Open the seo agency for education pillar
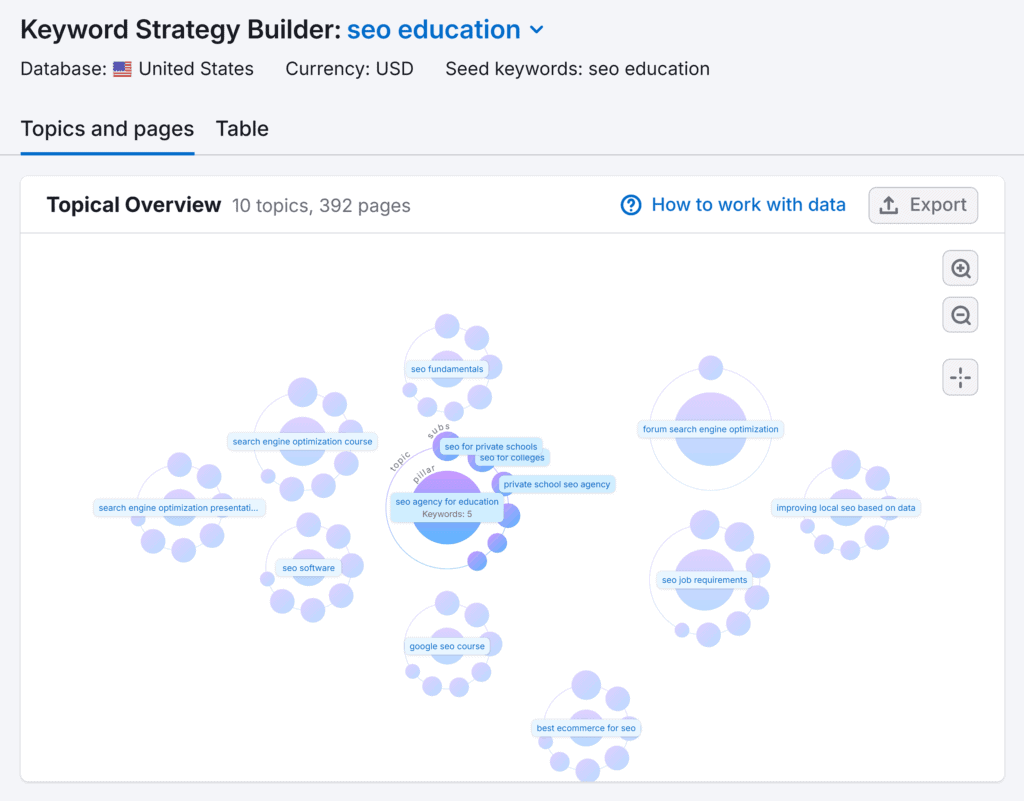 (447, 501)
